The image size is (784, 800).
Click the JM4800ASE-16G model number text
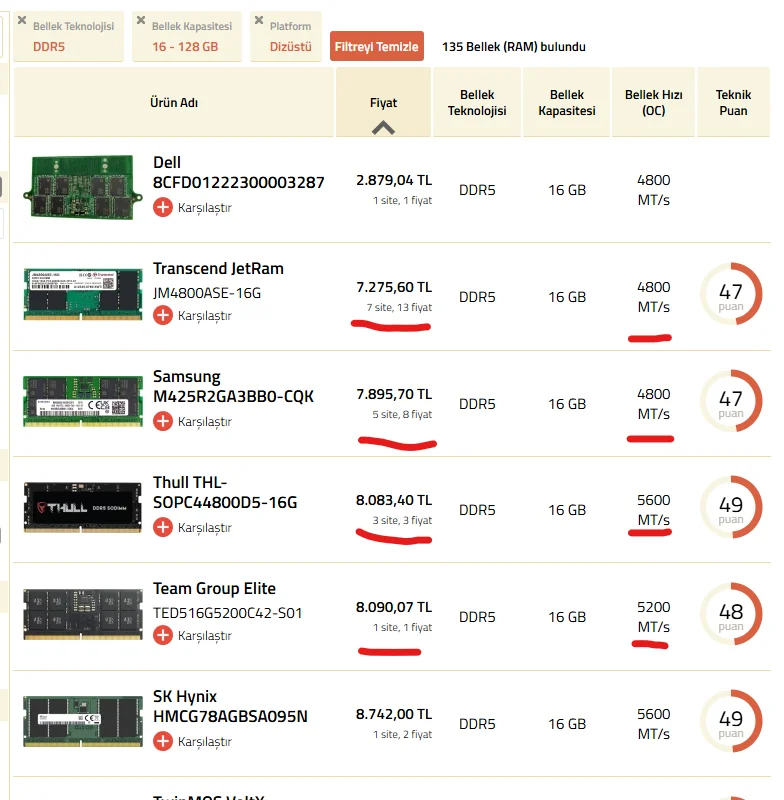pos(207,293)
